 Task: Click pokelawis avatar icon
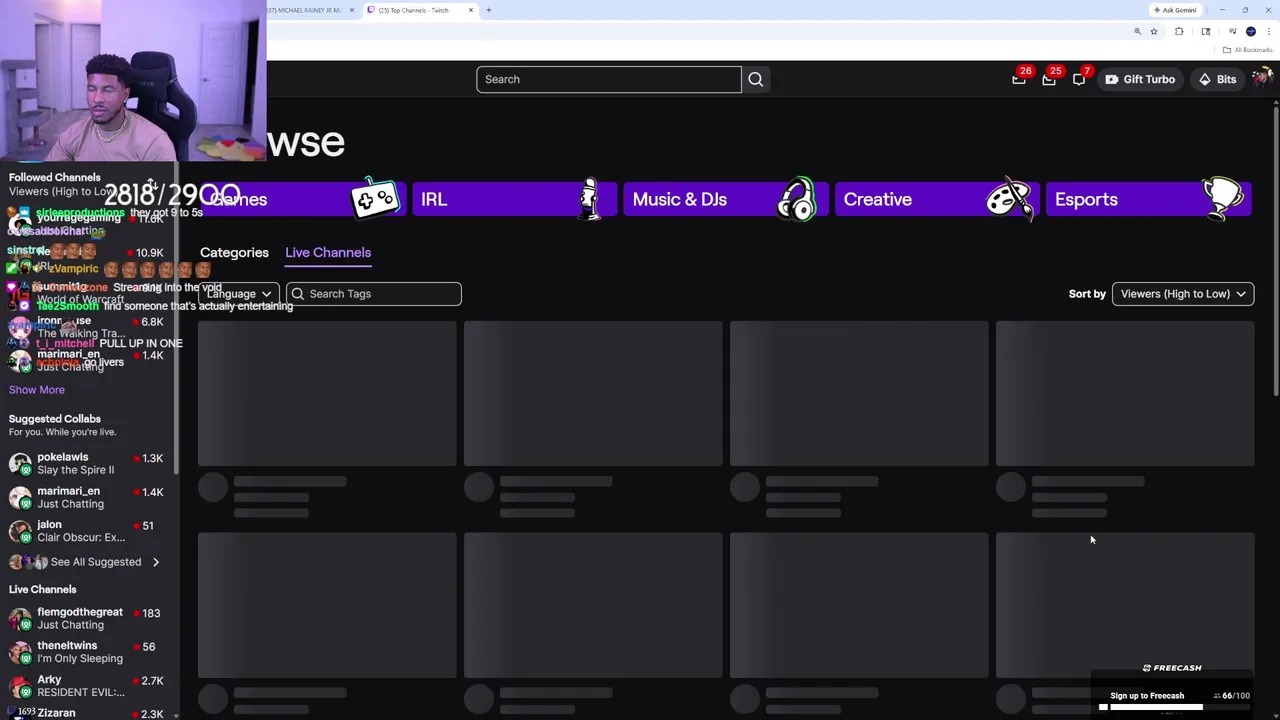(20, 464)
